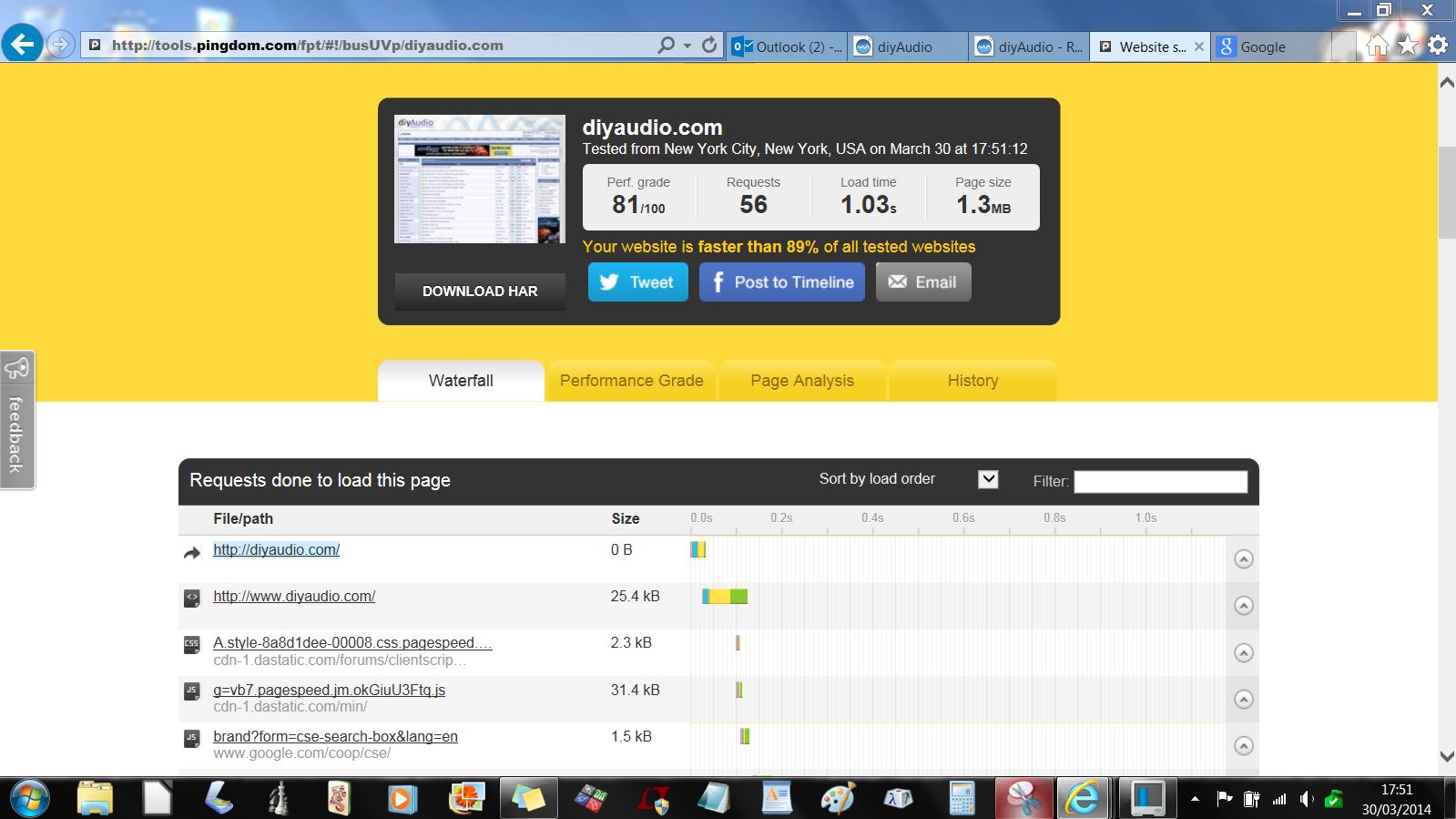This screenshot has width=1456, height=819.
Task: Open the browser Home icon
Action: click(1378, 45)
